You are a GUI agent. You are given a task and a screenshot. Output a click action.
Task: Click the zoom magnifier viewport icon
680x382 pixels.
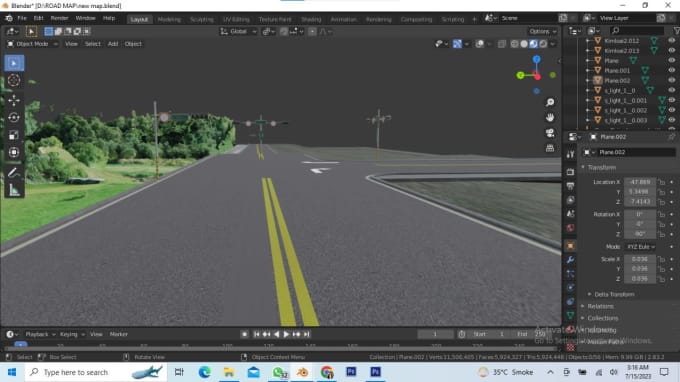[550, 102]
